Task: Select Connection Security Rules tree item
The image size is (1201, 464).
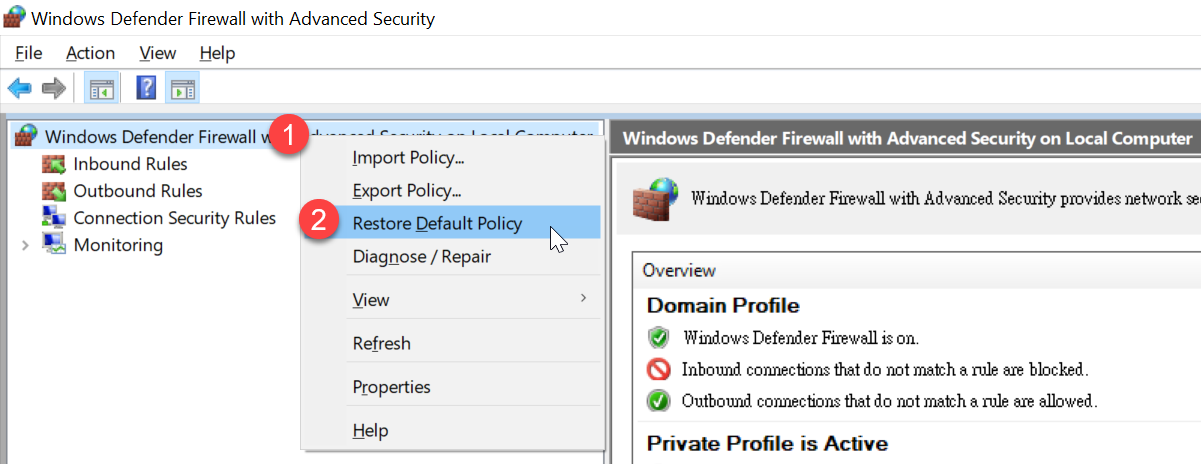Action: tap(175, 218)
